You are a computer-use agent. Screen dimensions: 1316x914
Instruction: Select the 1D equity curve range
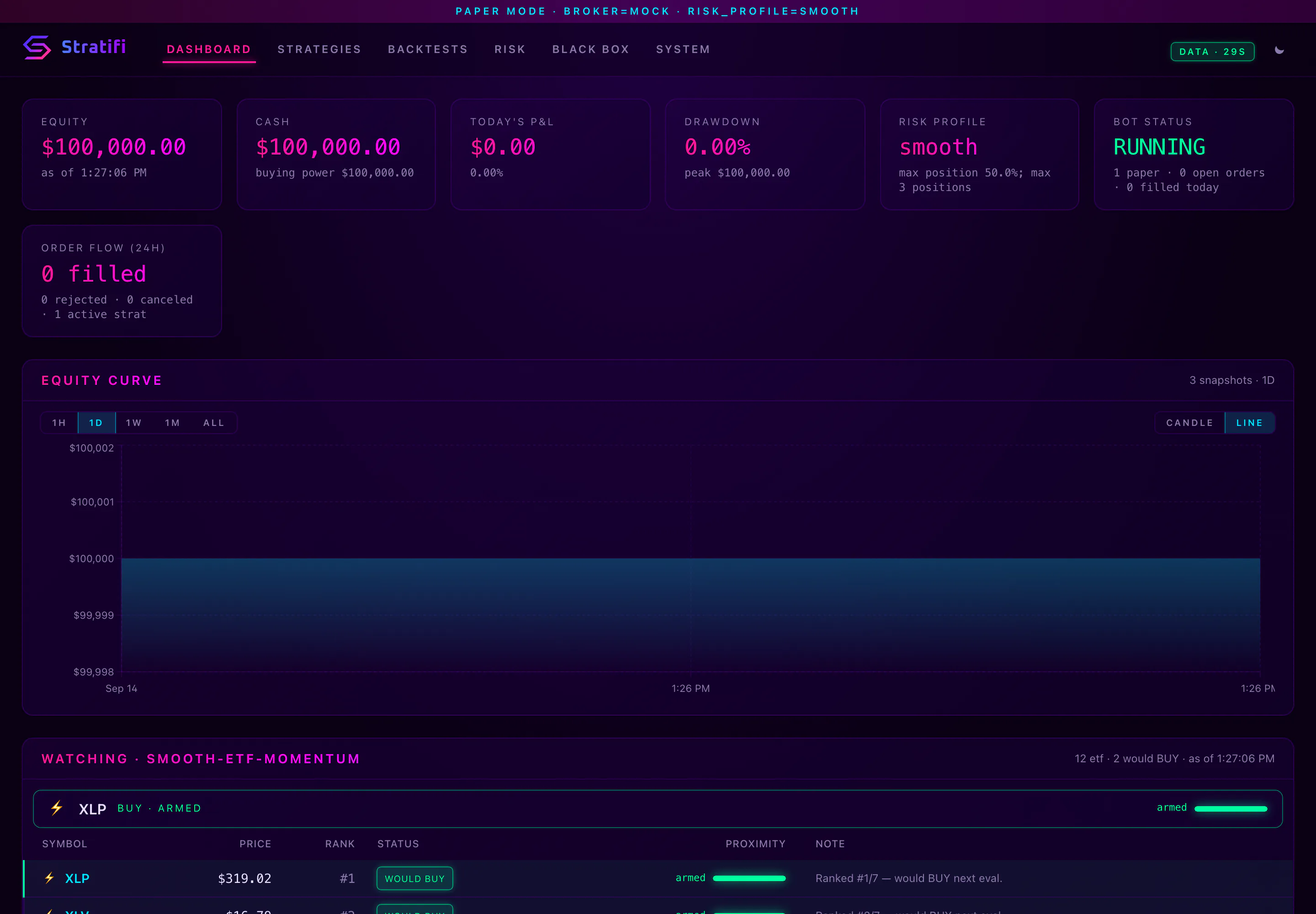point(96,423)
